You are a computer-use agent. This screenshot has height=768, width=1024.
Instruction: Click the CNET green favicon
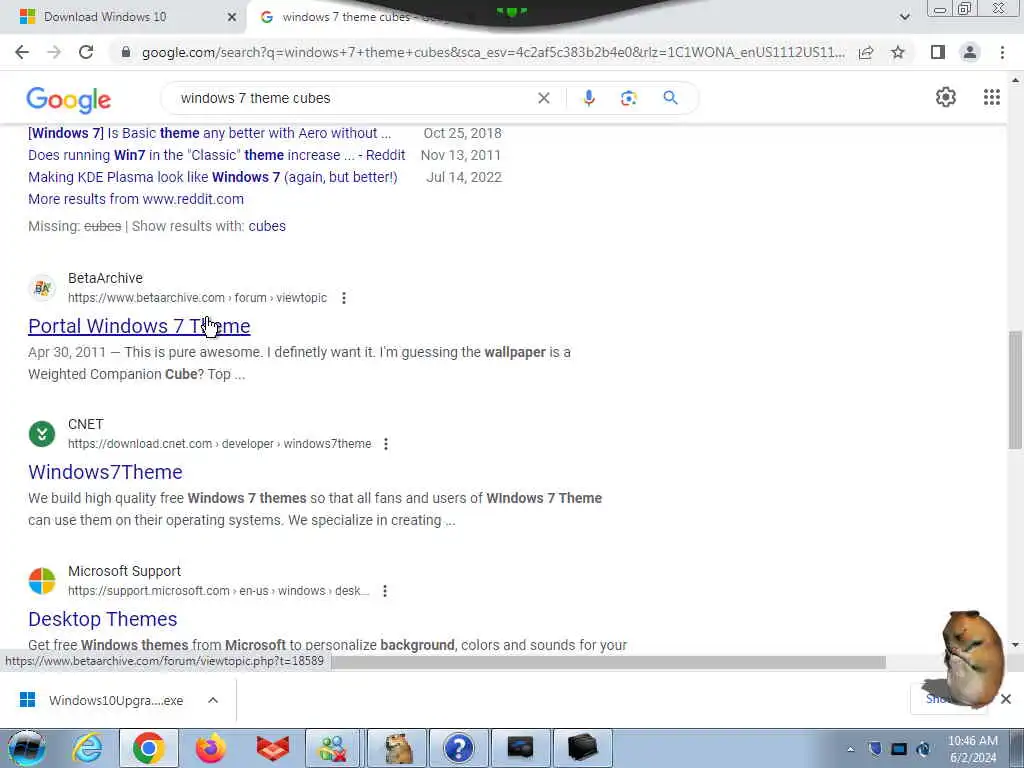tap(42, 434)
